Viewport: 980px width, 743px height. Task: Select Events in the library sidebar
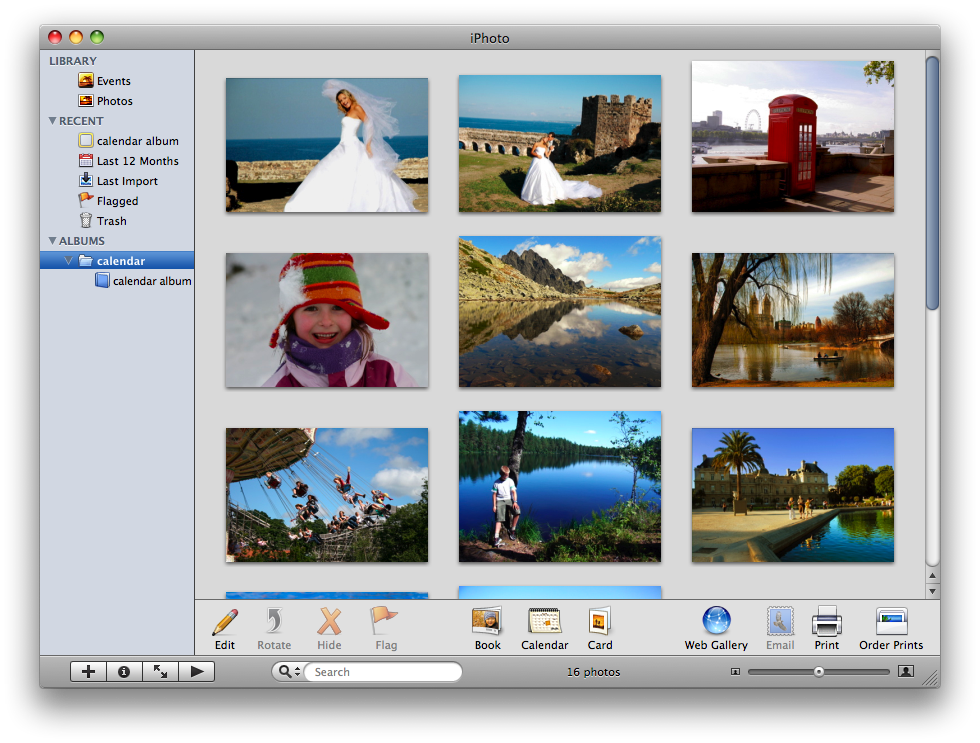click(113, 81)
